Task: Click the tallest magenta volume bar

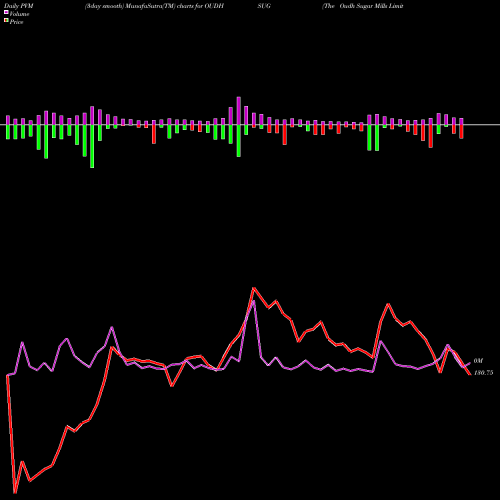Action: pyautogui.click(x=239, y=111)
